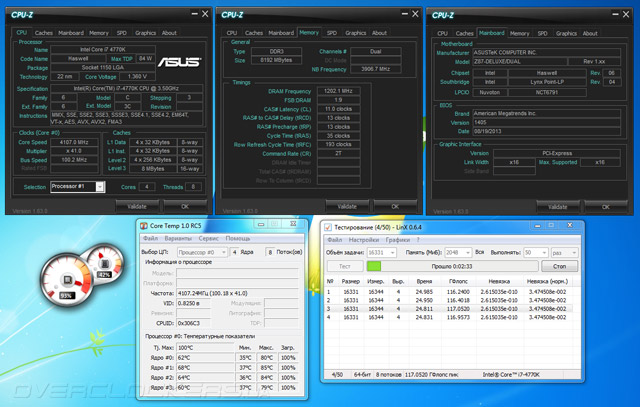Minimize the LinX window
The image size is (640, 407).
click(538, 225)
